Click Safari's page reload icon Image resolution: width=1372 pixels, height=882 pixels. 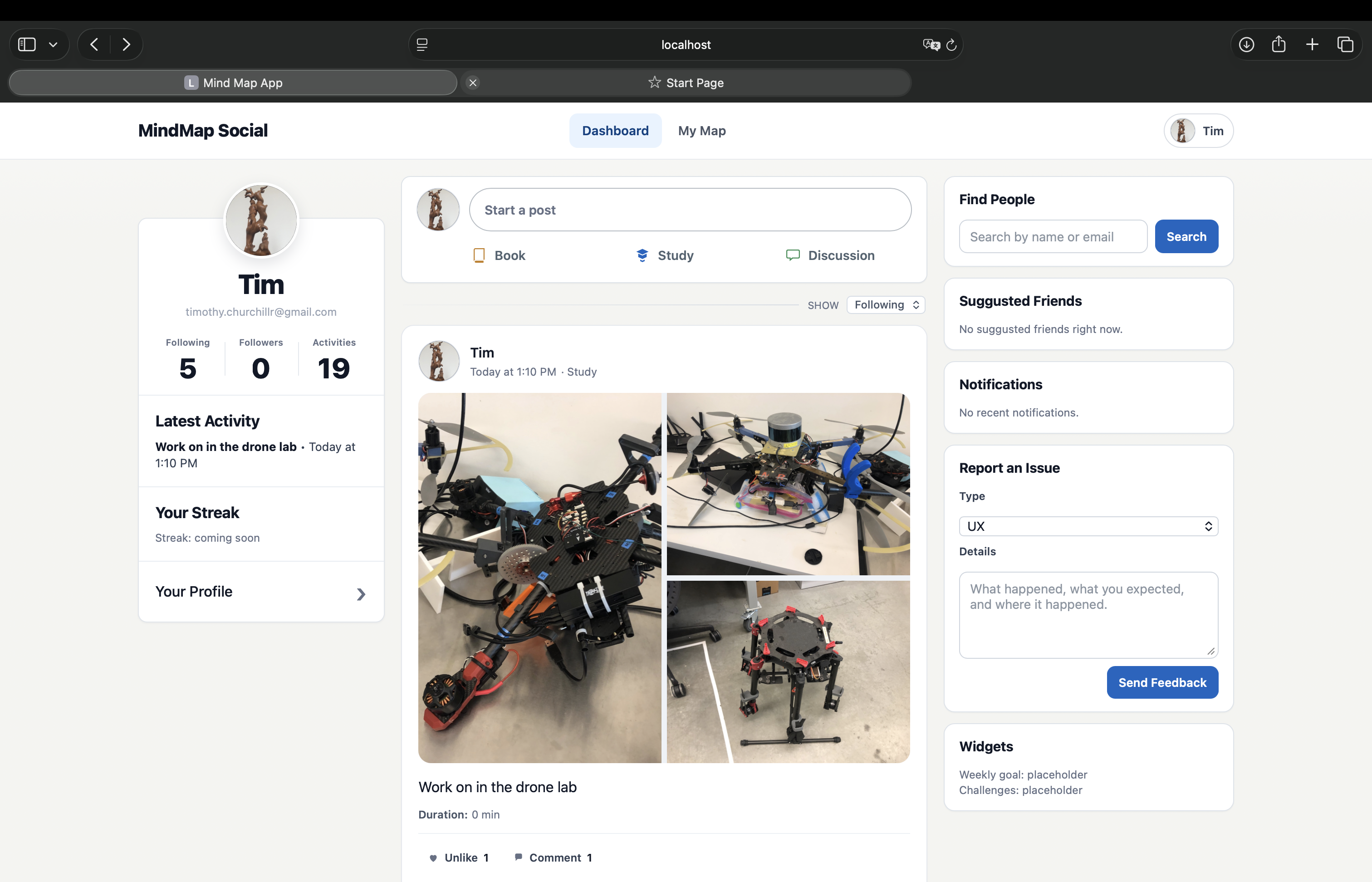[951, 44]
